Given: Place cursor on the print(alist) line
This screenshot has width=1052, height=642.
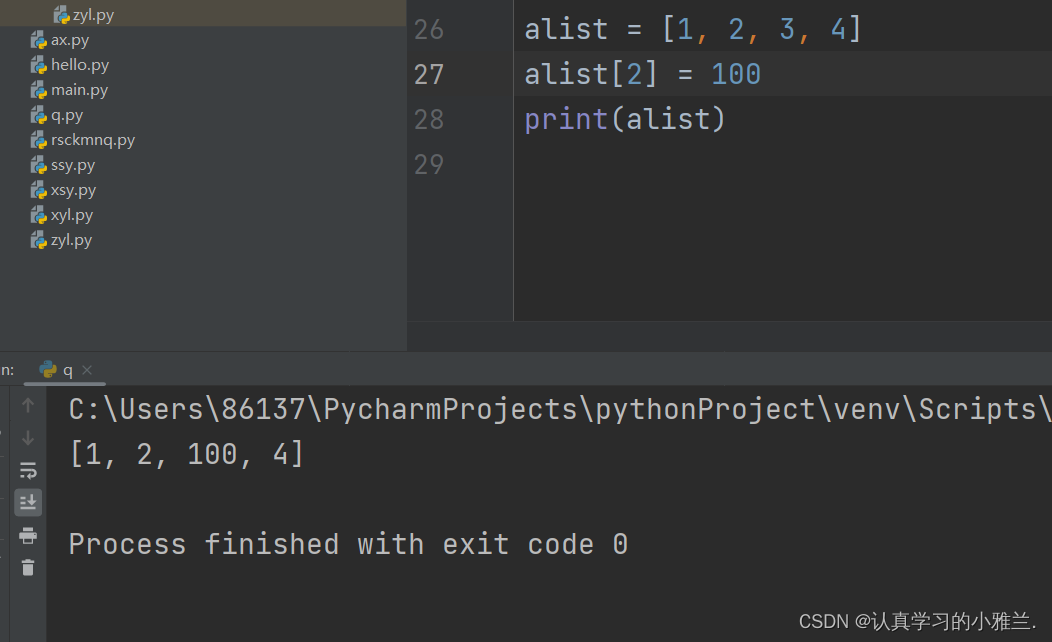Looking at the screenshot, I should click(x=624, y=119).
